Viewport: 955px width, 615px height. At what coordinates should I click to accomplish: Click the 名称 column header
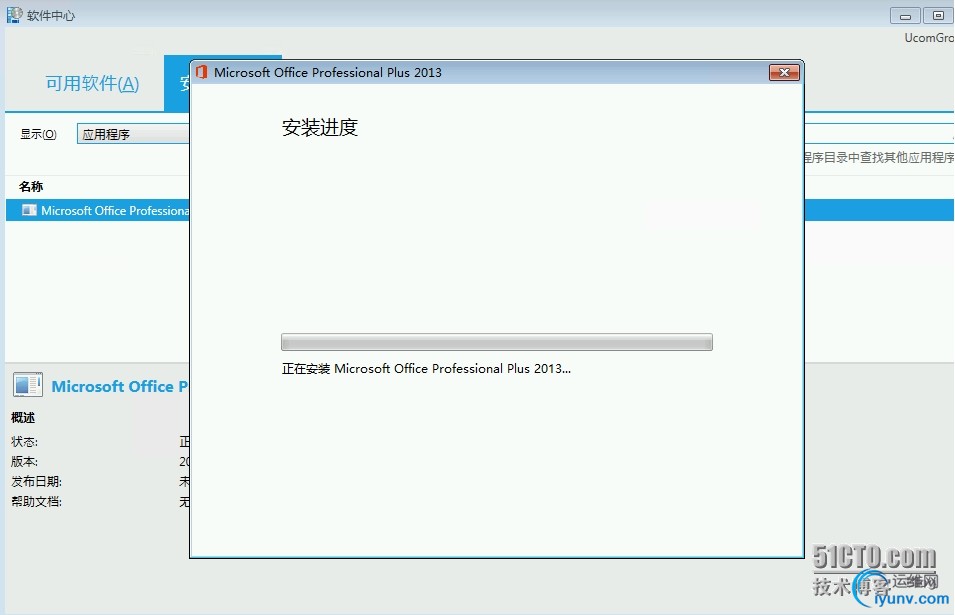tap(31, 186)
